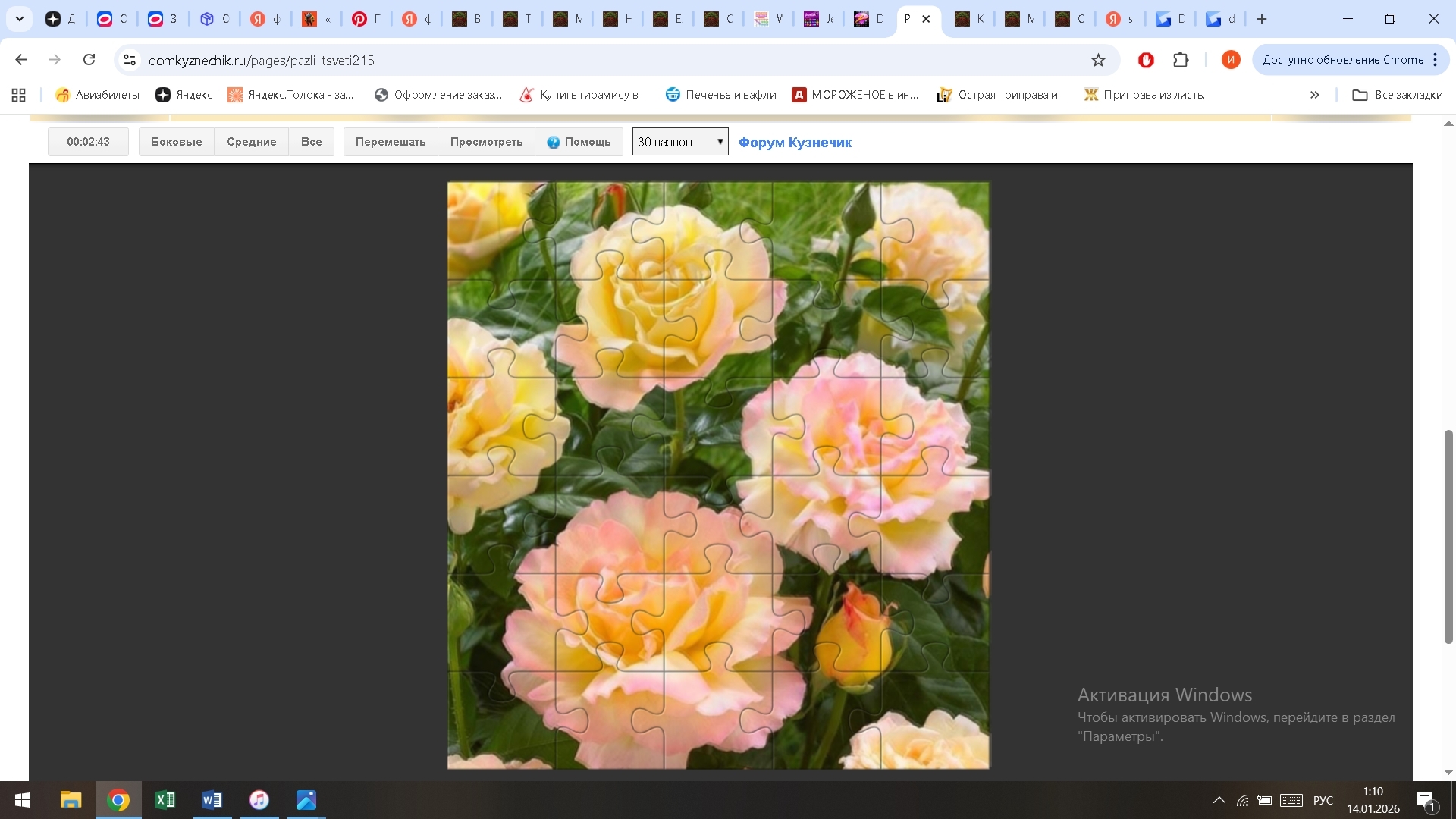Show only Боковые edge pieces

click(176, 142)
